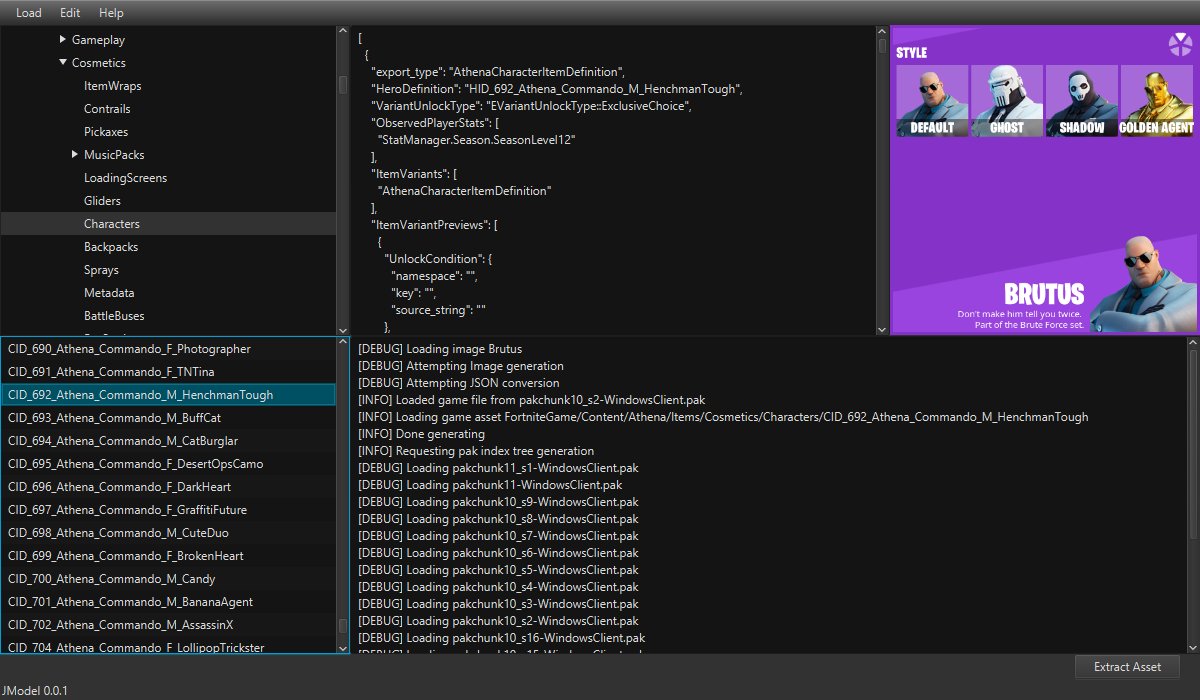The width and height of the screenshot is (1200, 700).
Task: Click log line 'Done generating'
Action: 421,434
